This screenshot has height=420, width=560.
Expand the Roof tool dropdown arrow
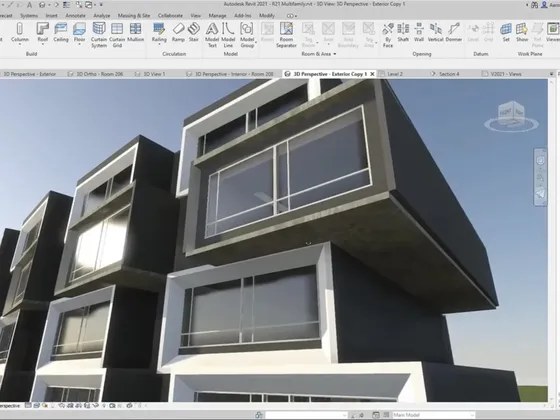pos(42,44)
